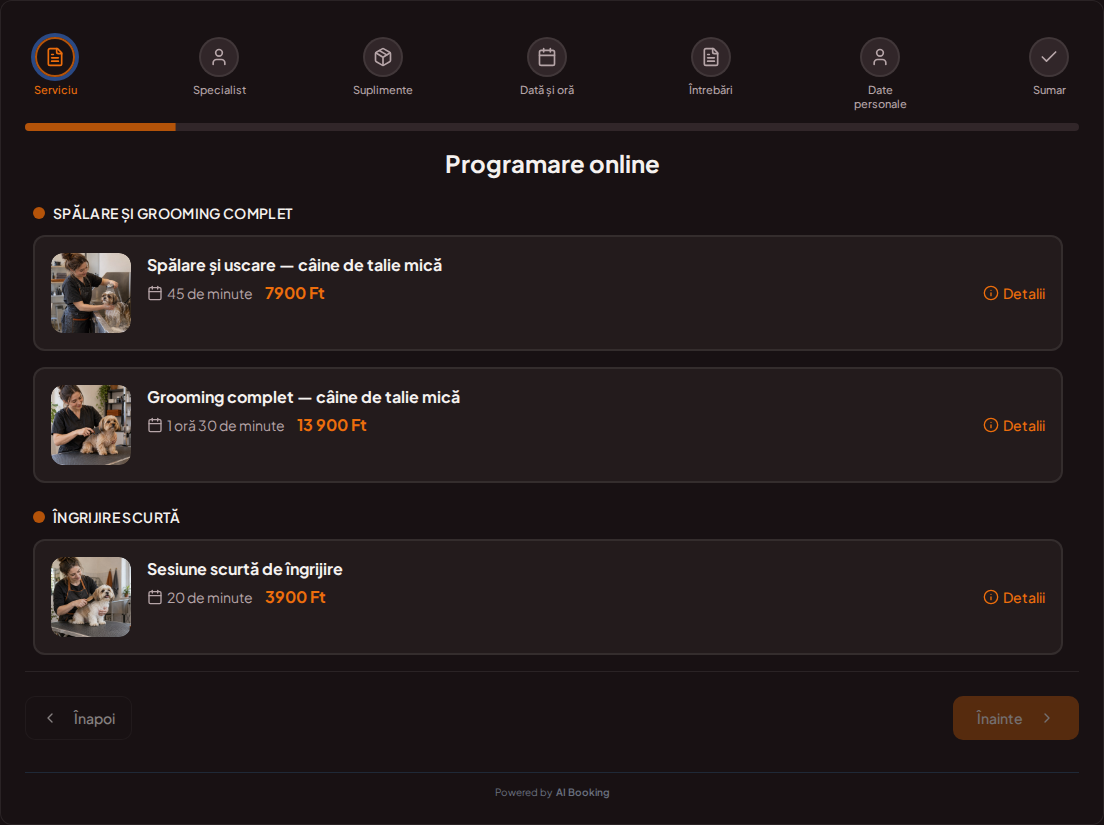
Task: Open Detalii link for Grooming complet
Action: click(x=1015, y=425)
